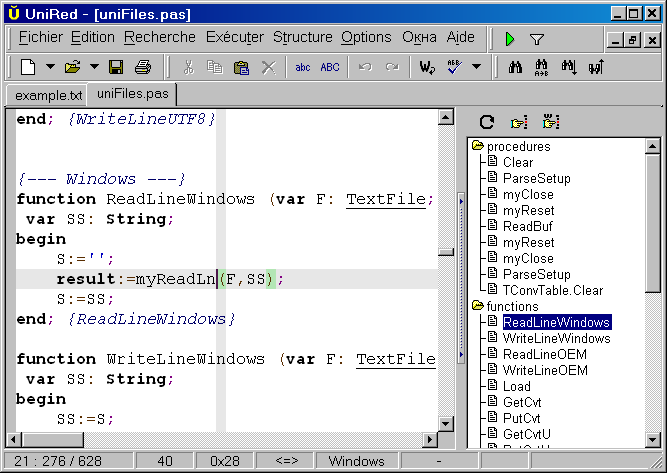Open the dropdown arrow next to Open folder
Screen dimensions: 667x473
click(x=94, y=68)
